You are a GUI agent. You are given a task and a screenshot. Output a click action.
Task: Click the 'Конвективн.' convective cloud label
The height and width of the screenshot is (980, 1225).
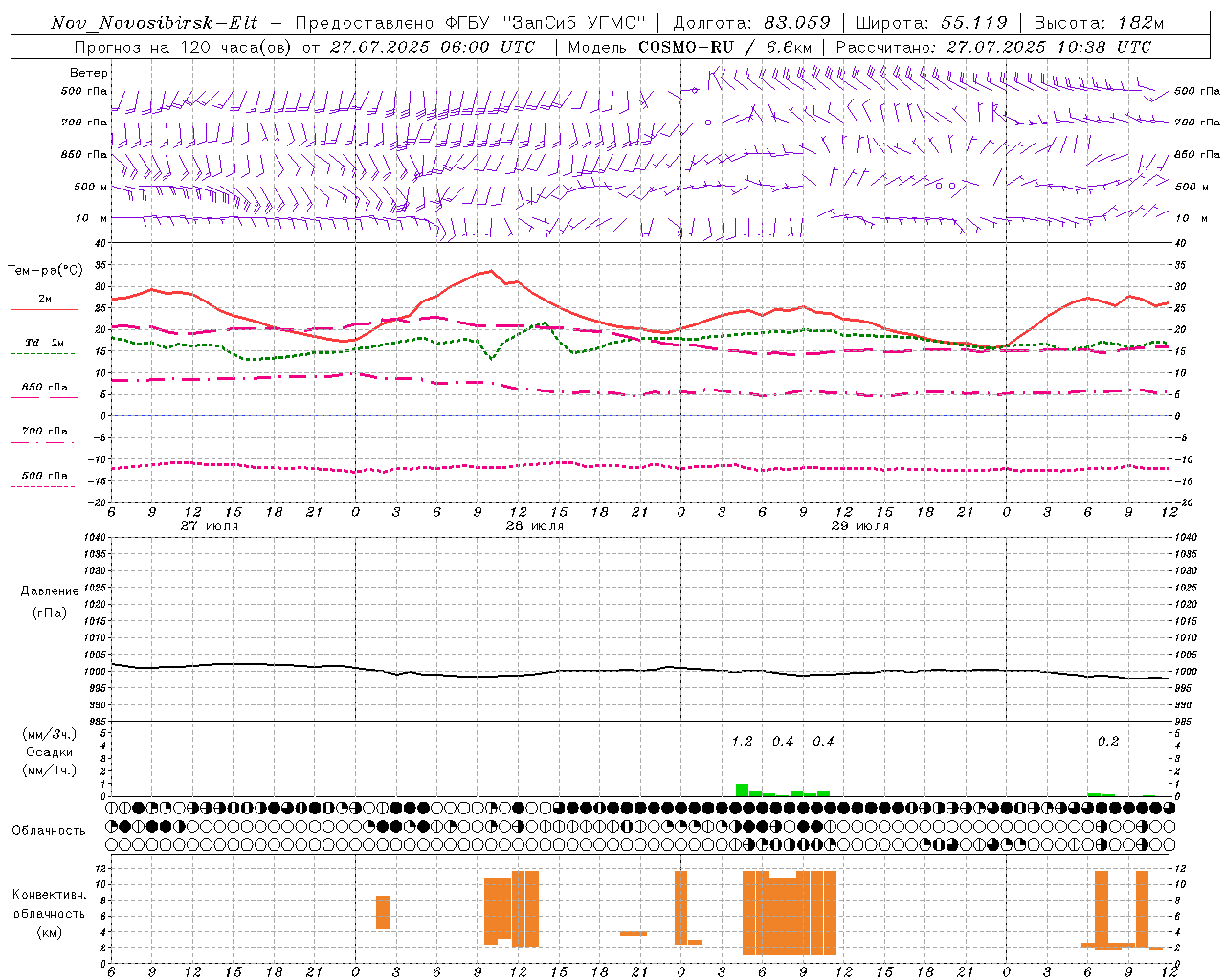50,895
